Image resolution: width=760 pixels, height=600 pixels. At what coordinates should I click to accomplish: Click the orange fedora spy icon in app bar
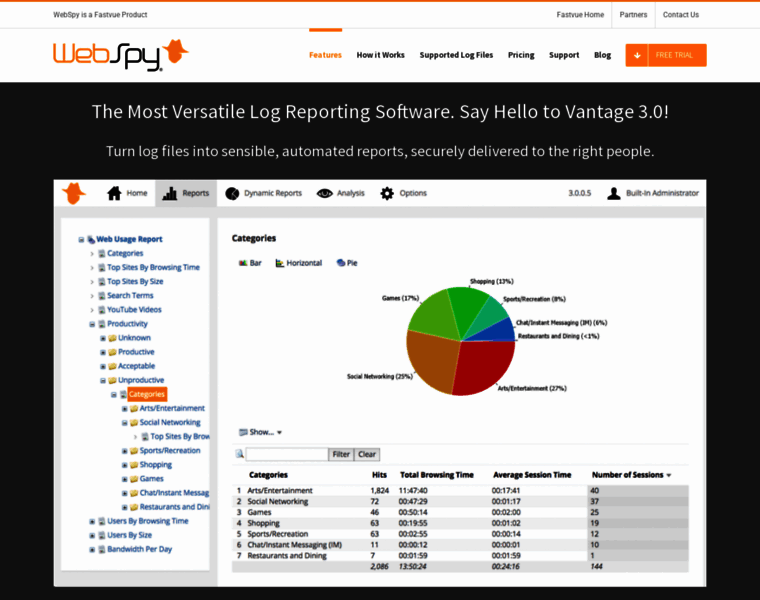click(x=74, y=193)
